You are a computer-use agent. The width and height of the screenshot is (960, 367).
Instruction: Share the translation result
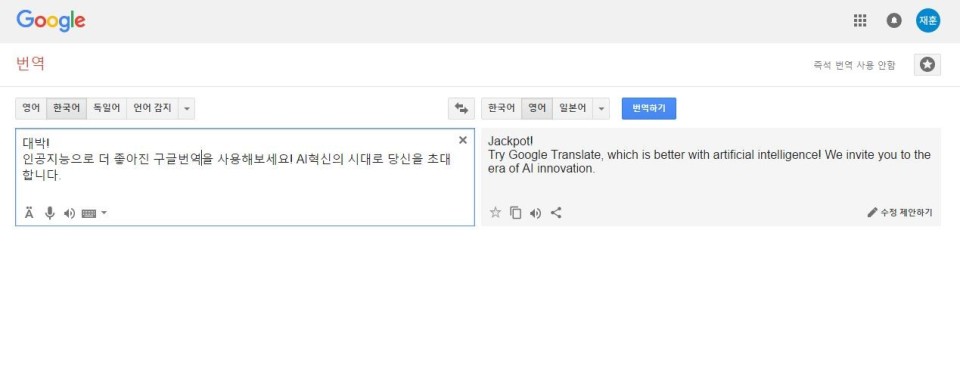556,213
